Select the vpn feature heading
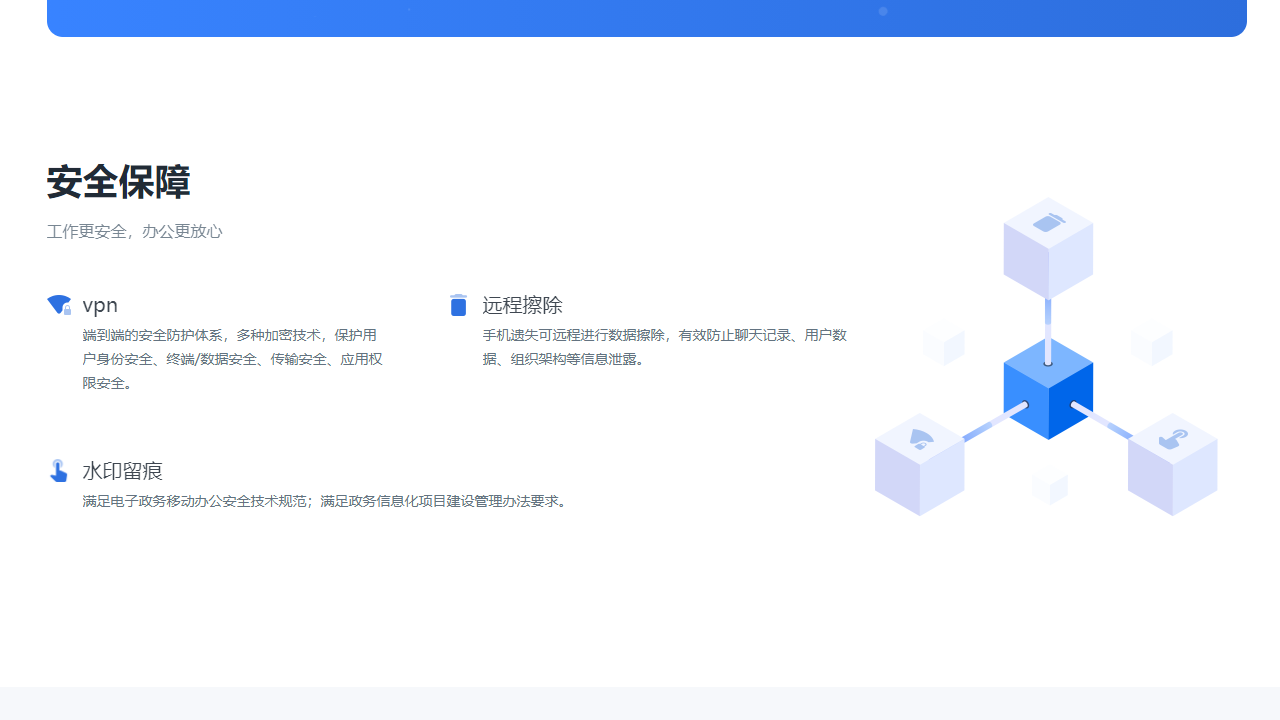Viewport: 1280px width, 720px height. 100,305
